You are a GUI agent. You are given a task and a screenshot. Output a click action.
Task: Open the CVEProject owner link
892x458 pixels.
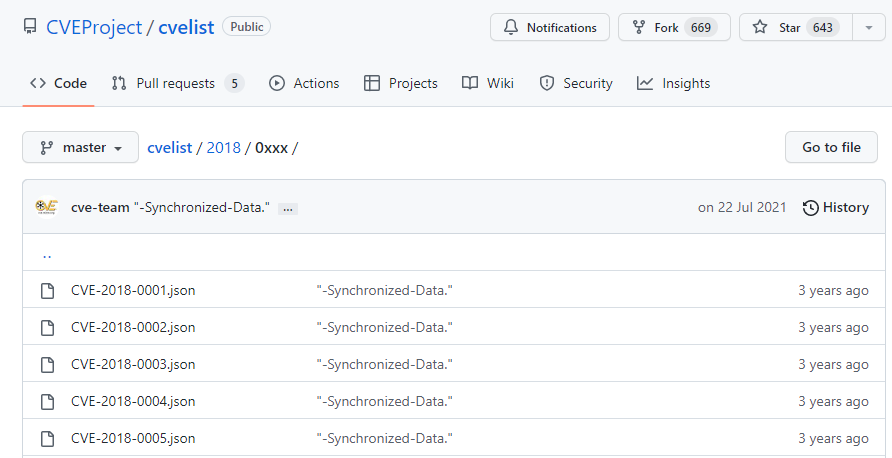94,27
